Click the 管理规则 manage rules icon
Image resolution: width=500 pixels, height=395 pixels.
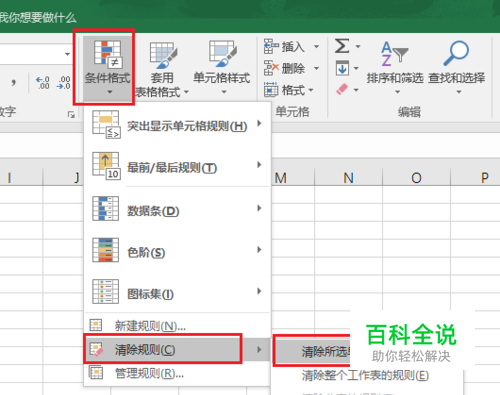(x=96, y=373)
